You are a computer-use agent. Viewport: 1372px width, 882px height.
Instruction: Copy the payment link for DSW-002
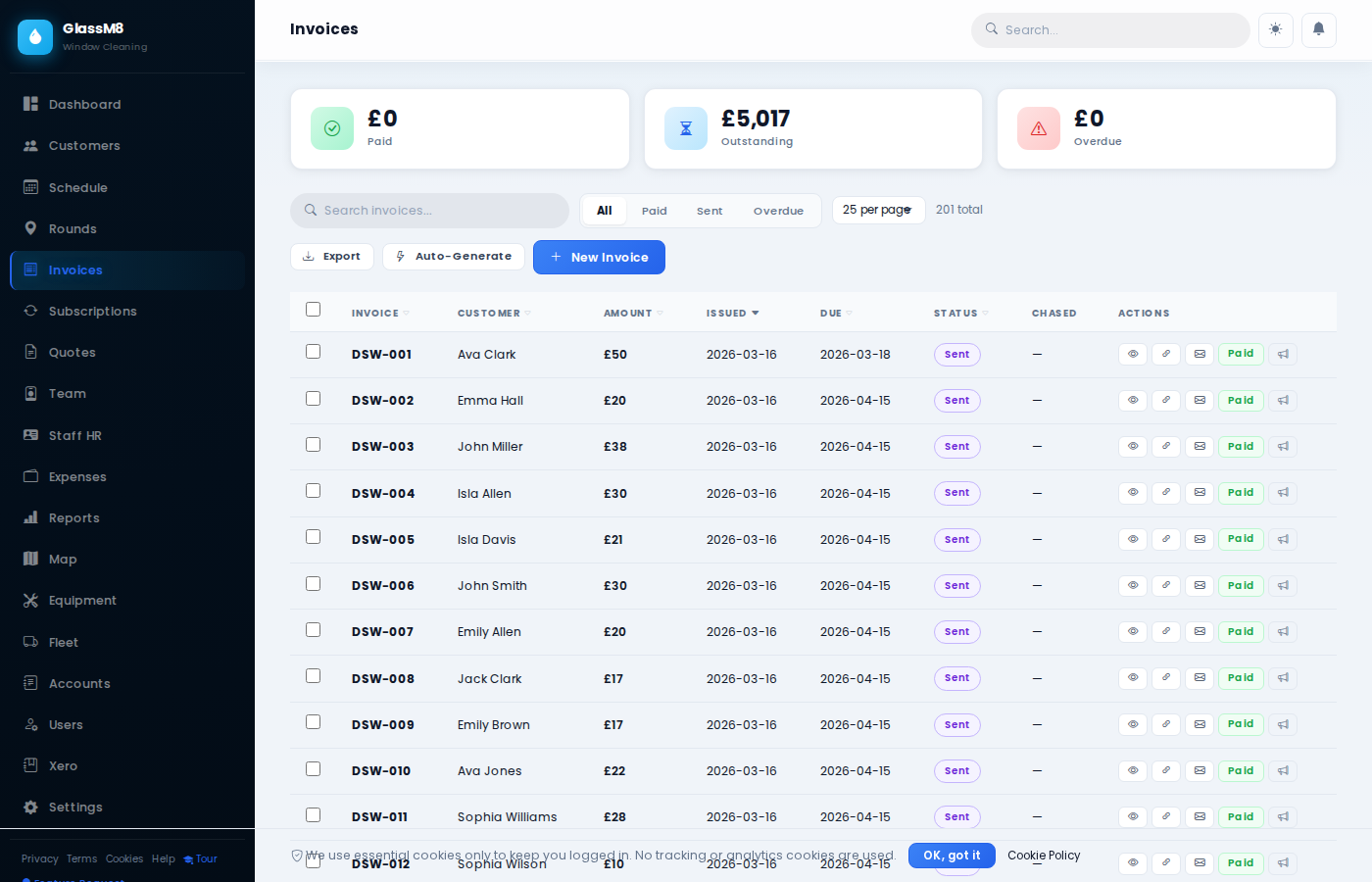click(x=1165, y=400)
